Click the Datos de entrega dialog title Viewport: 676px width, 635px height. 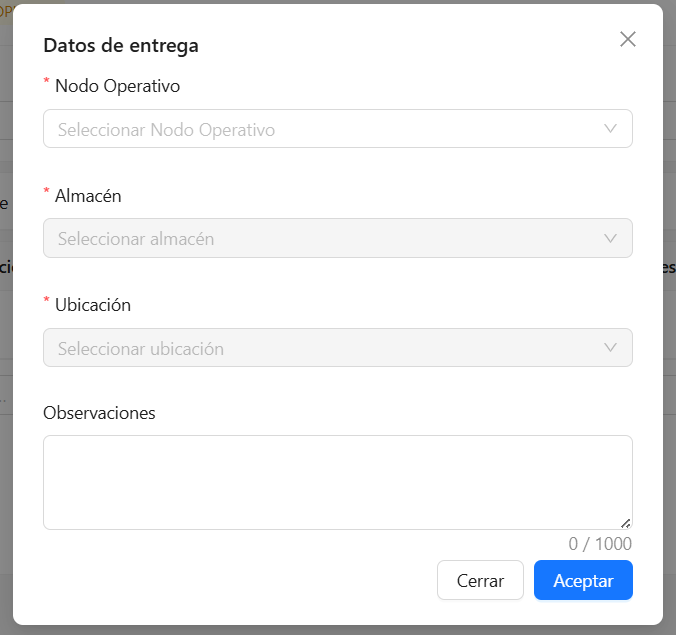pos(121,46)
